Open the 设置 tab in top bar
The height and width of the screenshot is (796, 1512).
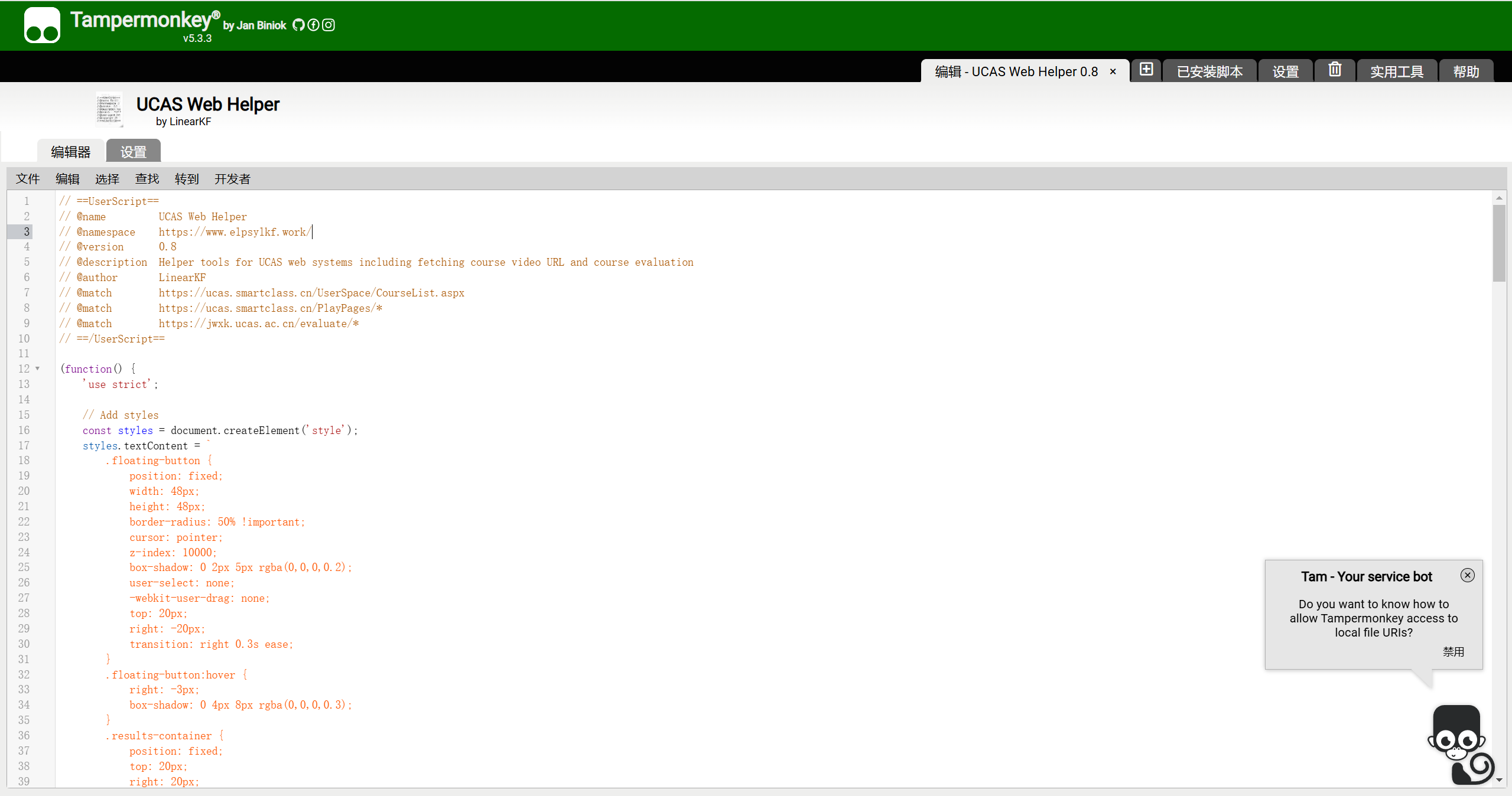coord(1286,71)
